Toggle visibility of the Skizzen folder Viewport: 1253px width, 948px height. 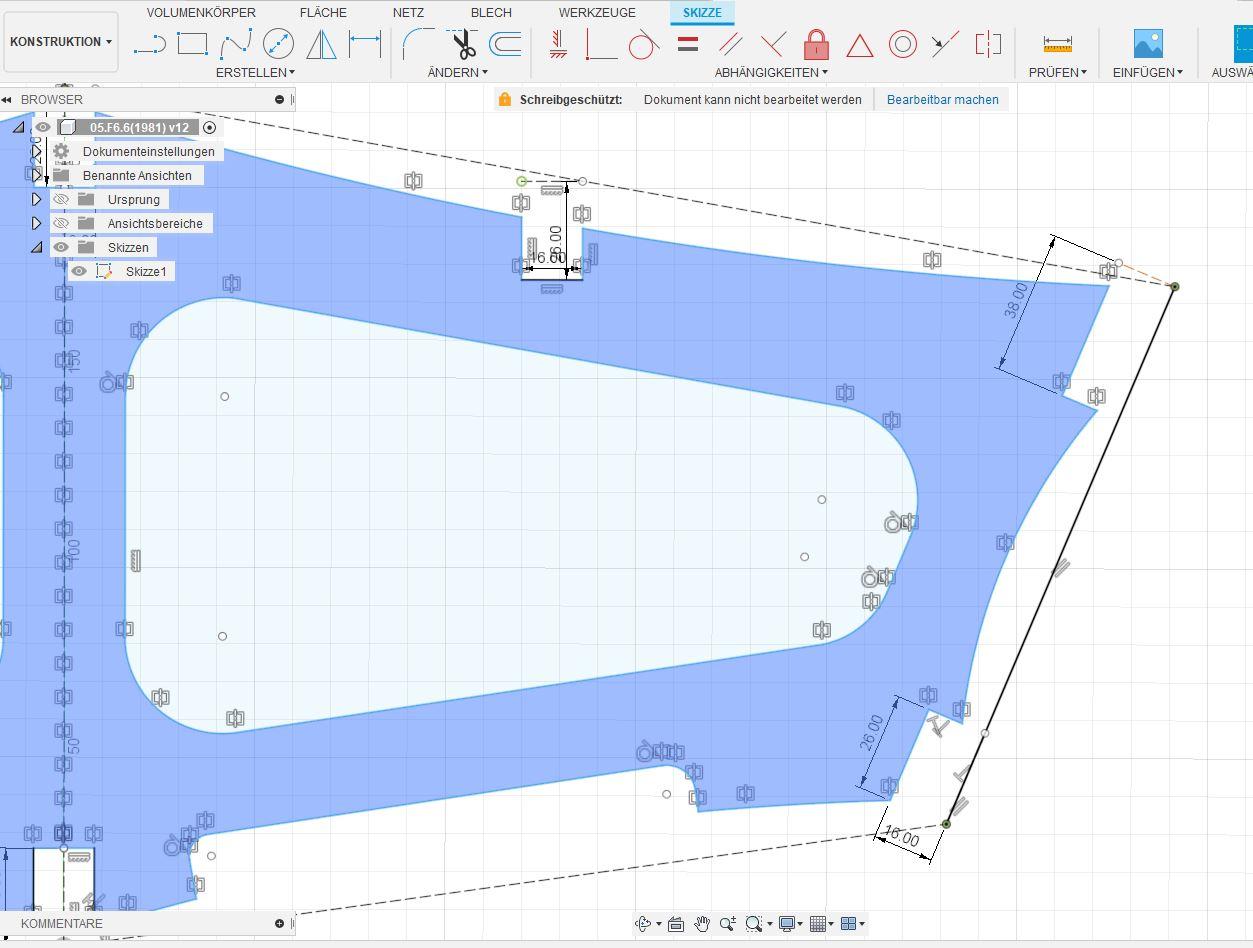click(x=61, y=247)
